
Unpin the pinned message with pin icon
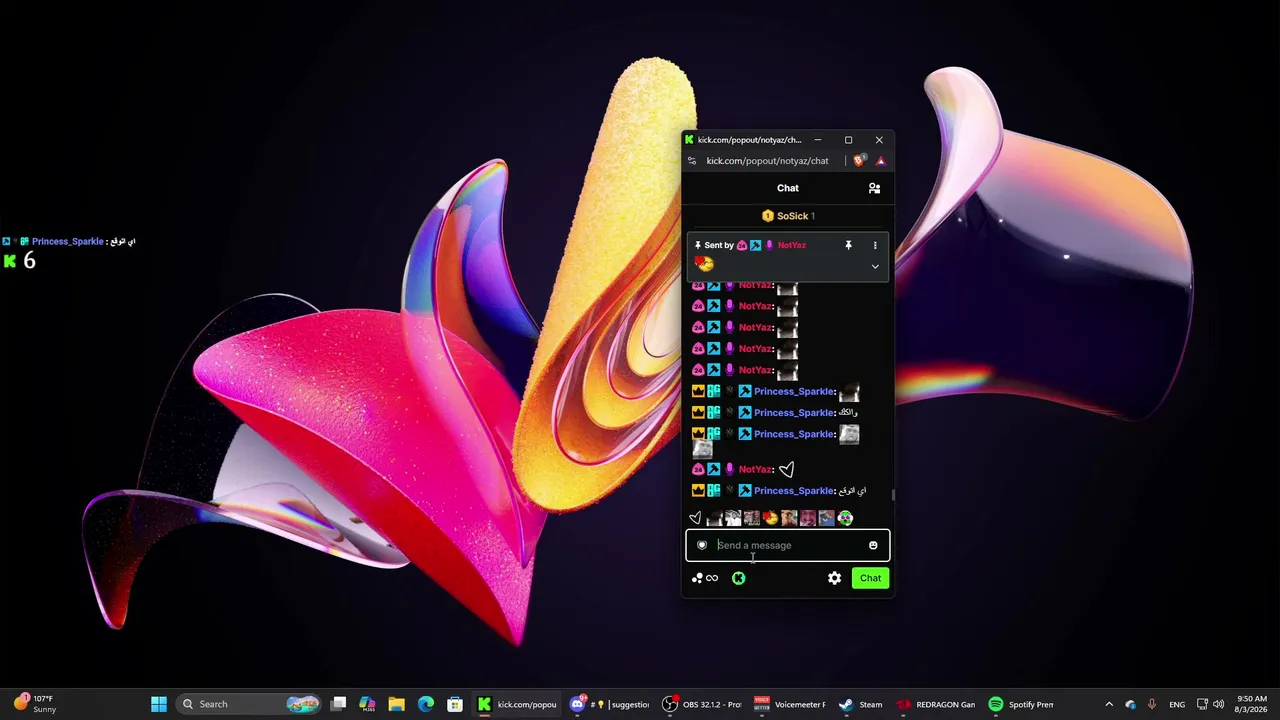[x=848, y=245]
